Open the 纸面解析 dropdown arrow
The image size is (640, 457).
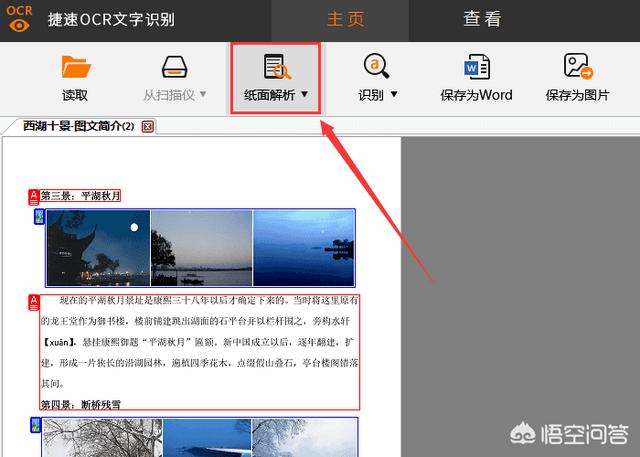pyautogui.click(x=304, y=95)
